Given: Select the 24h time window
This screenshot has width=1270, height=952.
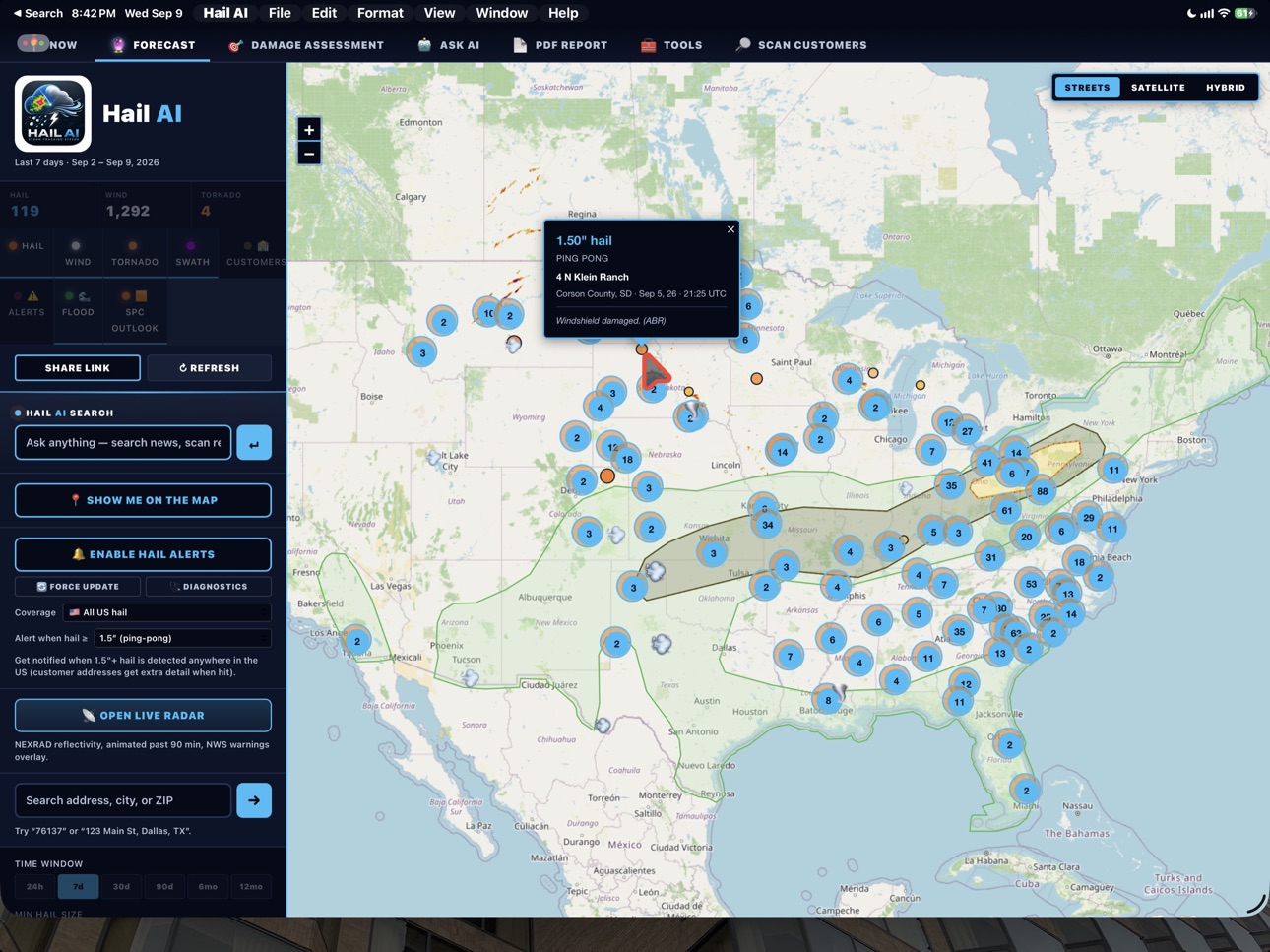Looking at the screenshot, I should 34,887.
